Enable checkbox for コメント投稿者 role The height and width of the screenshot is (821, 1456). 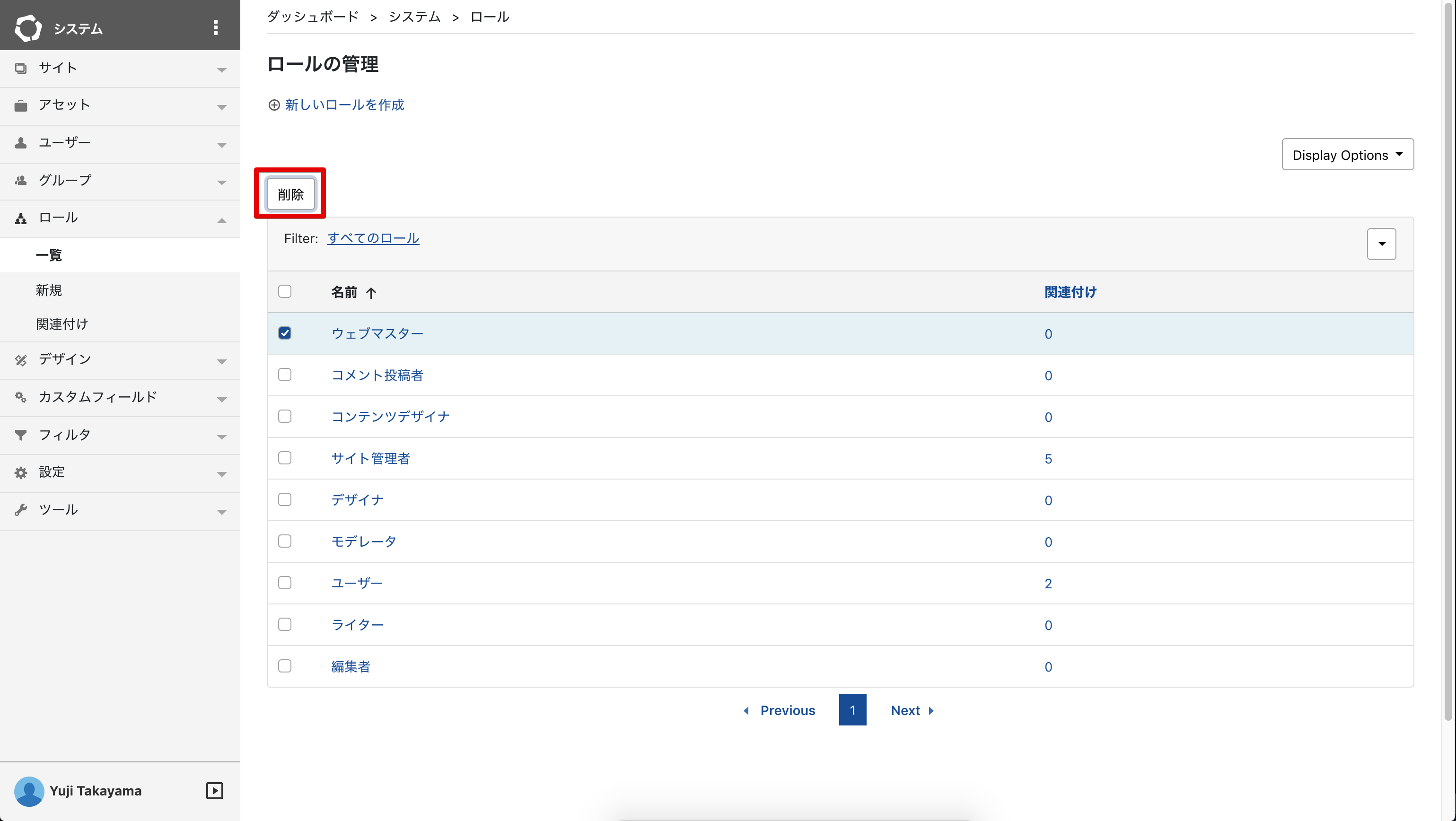[285, 375]
